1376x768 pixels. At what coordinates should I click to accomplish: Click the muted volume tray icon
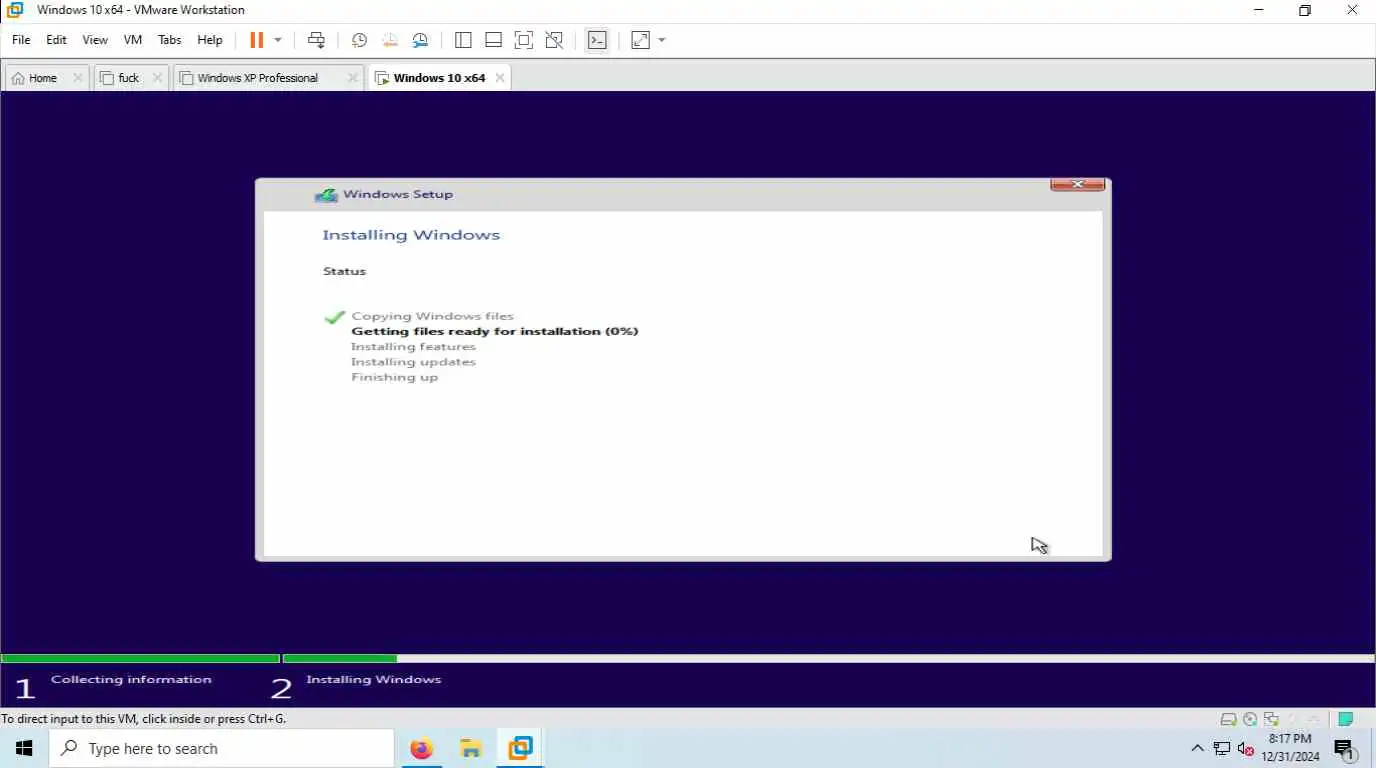[x=1245, y=748]
